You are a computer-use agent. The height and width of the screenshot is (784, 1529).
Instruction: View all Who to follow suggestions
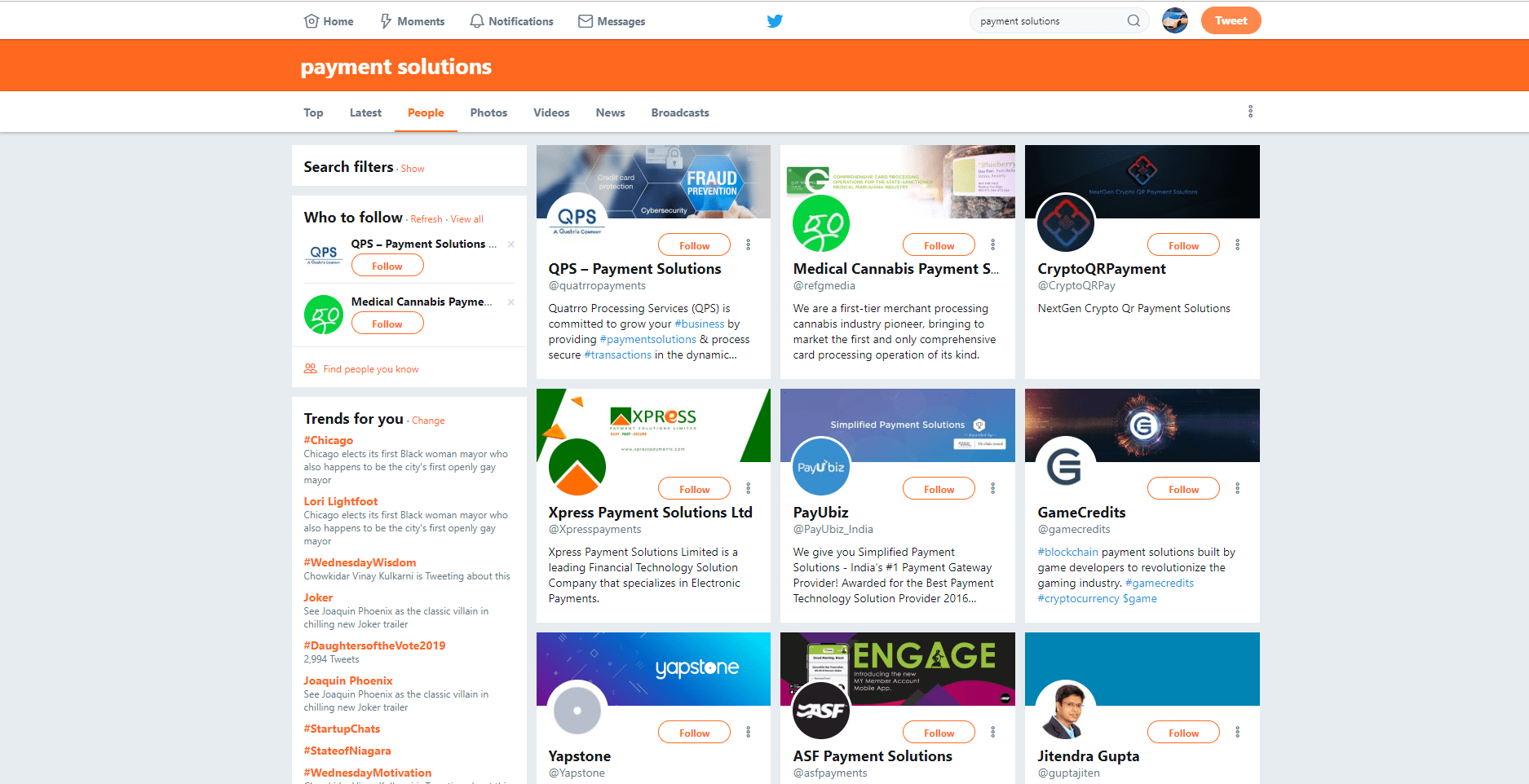(x=467, y=219)
